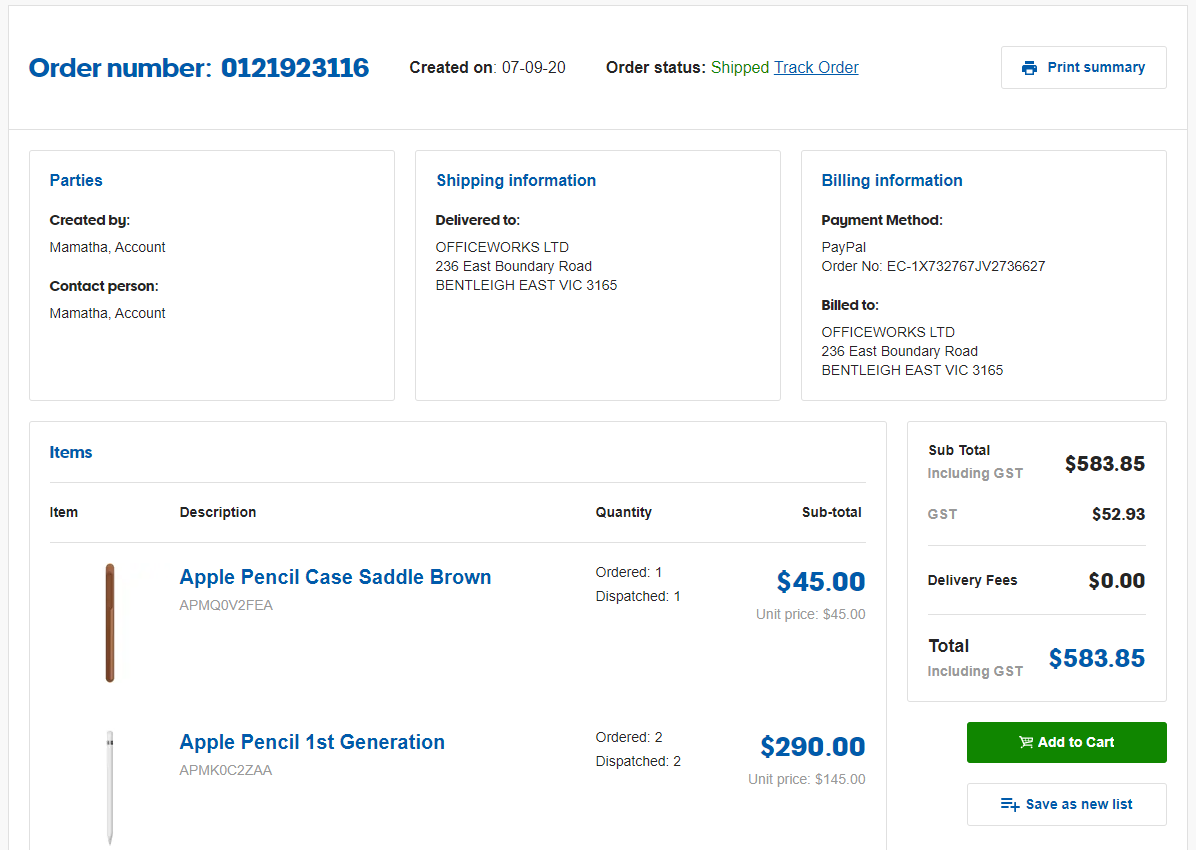This screenshot has width=1196, height=850.
Task: Click the Billing information heading
Action: [x=892, y=180]
